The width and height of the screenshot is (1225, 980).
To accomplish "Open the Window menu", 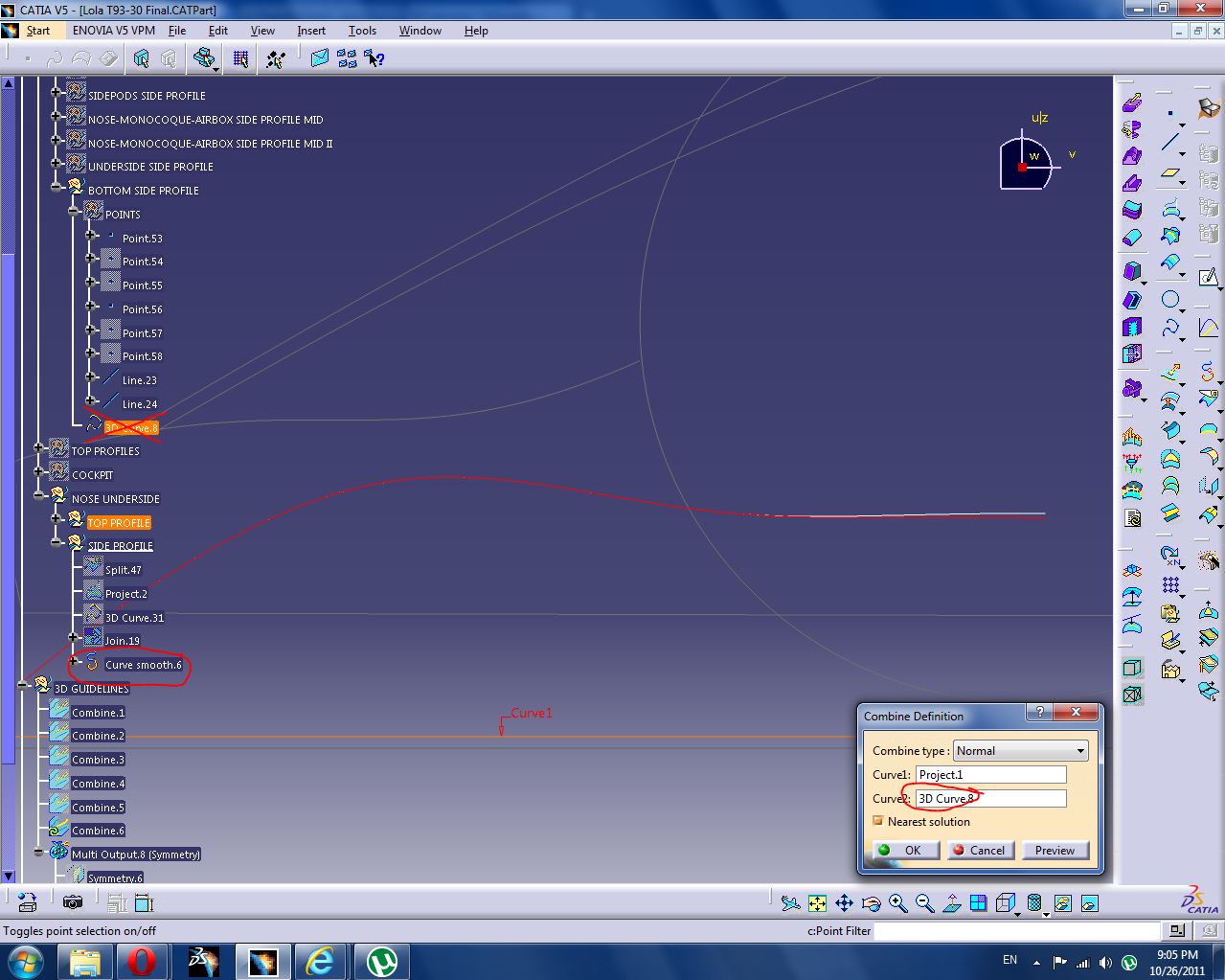I will [420, 31].
